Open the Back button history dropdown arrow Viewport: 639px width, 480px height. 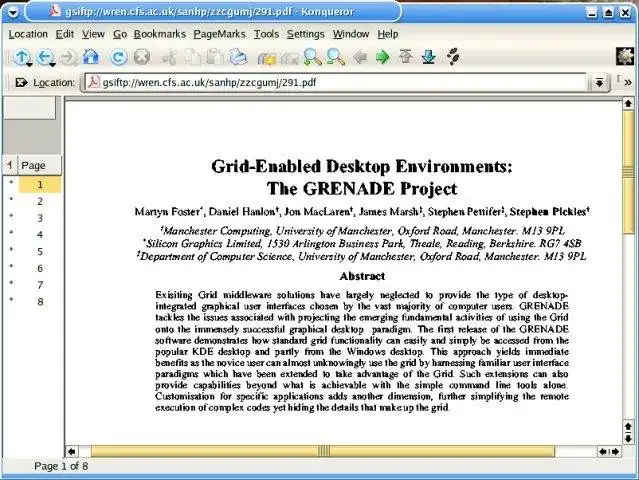(x=53, y=64)
